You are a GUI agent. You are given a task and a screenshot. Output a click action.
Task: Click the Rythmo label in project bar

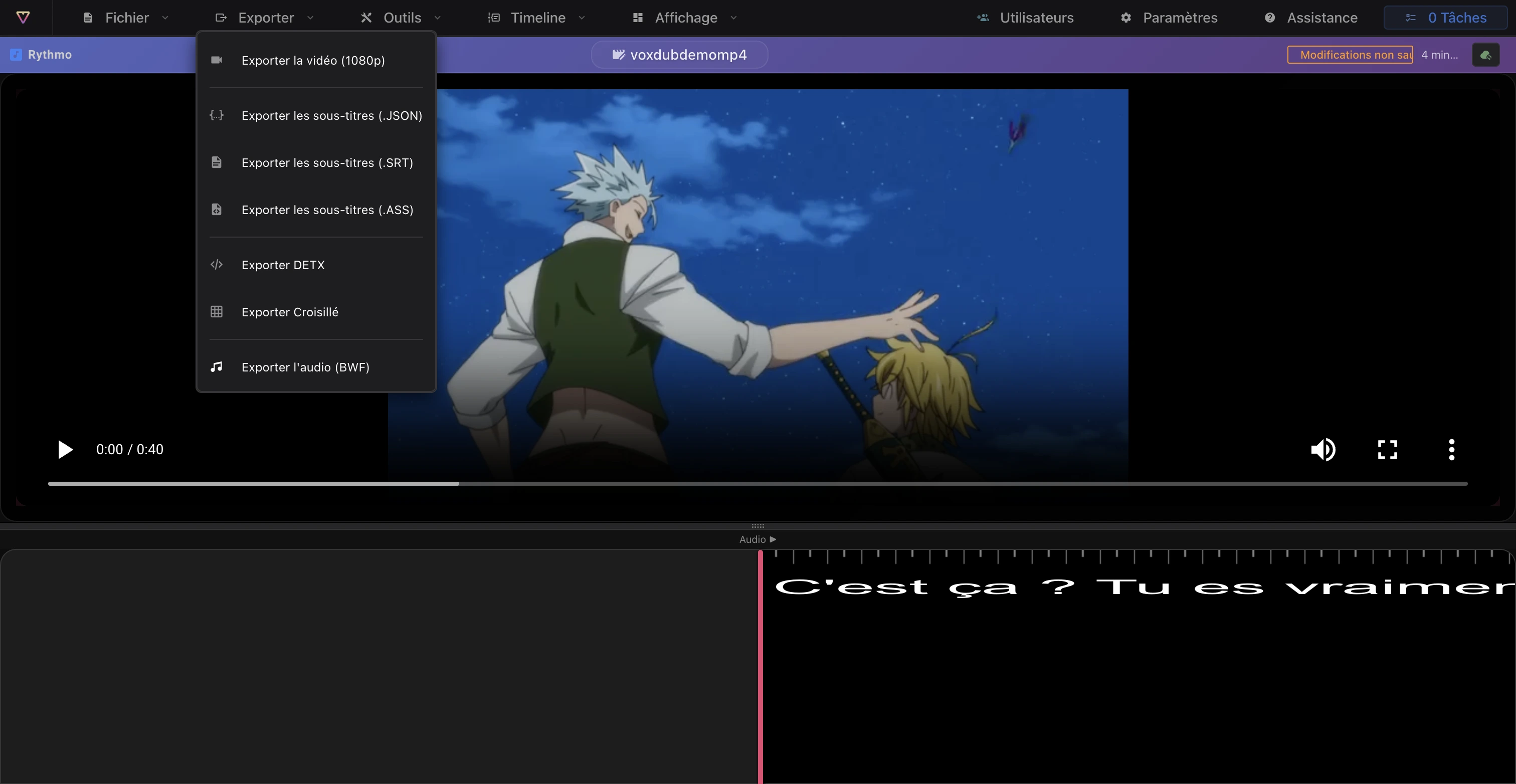click(x=50, y=54)
